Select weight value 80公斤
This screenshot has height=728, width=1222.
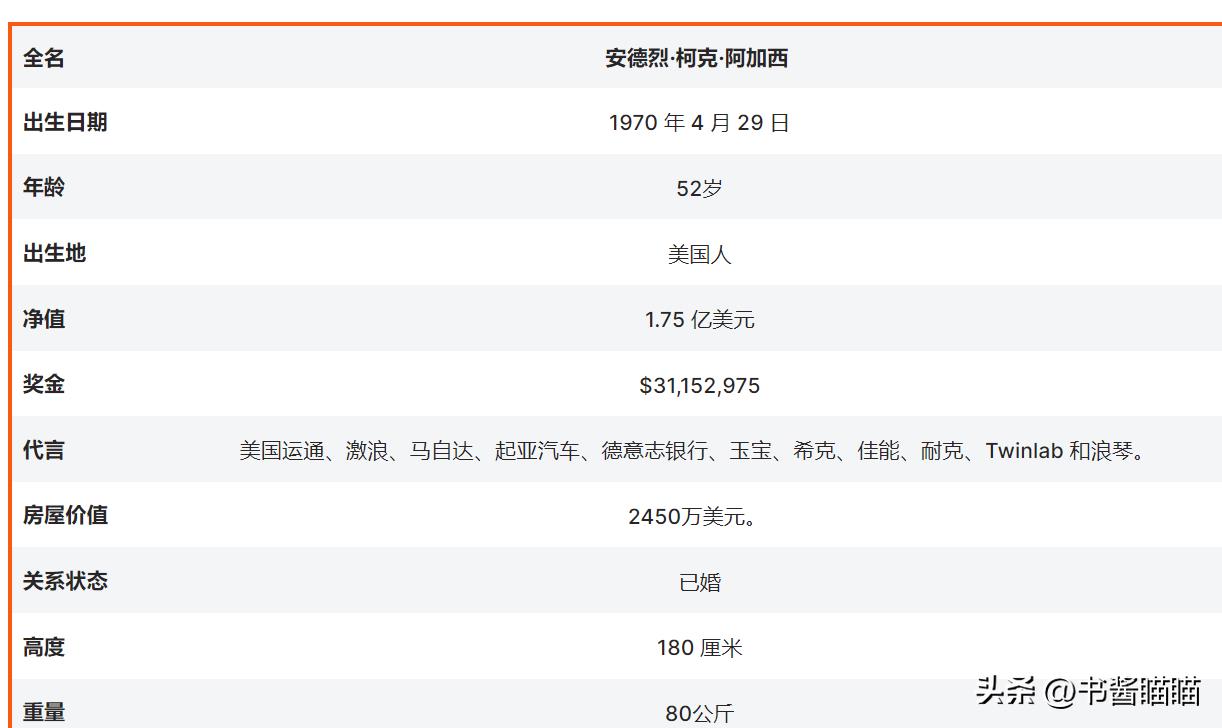699,714
